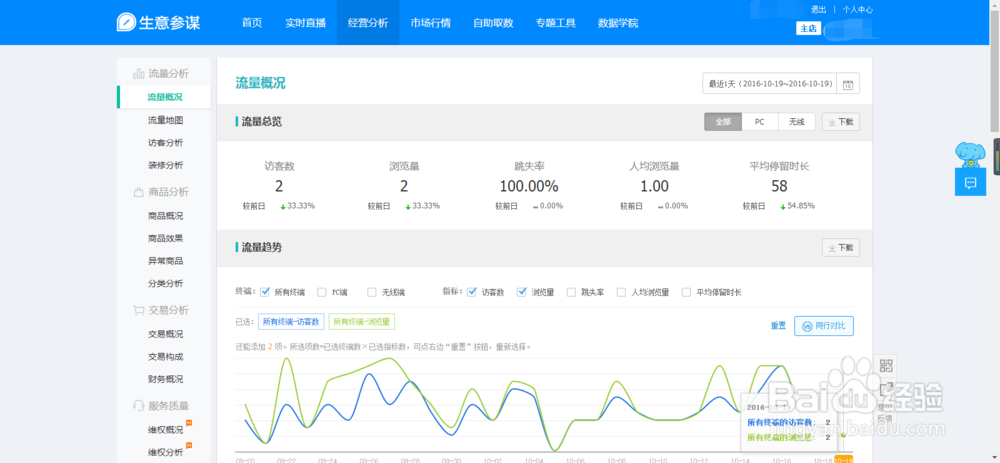Image resolution: width=1000 pixels, height=463 pixels.
Task: Check the 平均停留时长 metric checkbox
Action: click(686, 292)
